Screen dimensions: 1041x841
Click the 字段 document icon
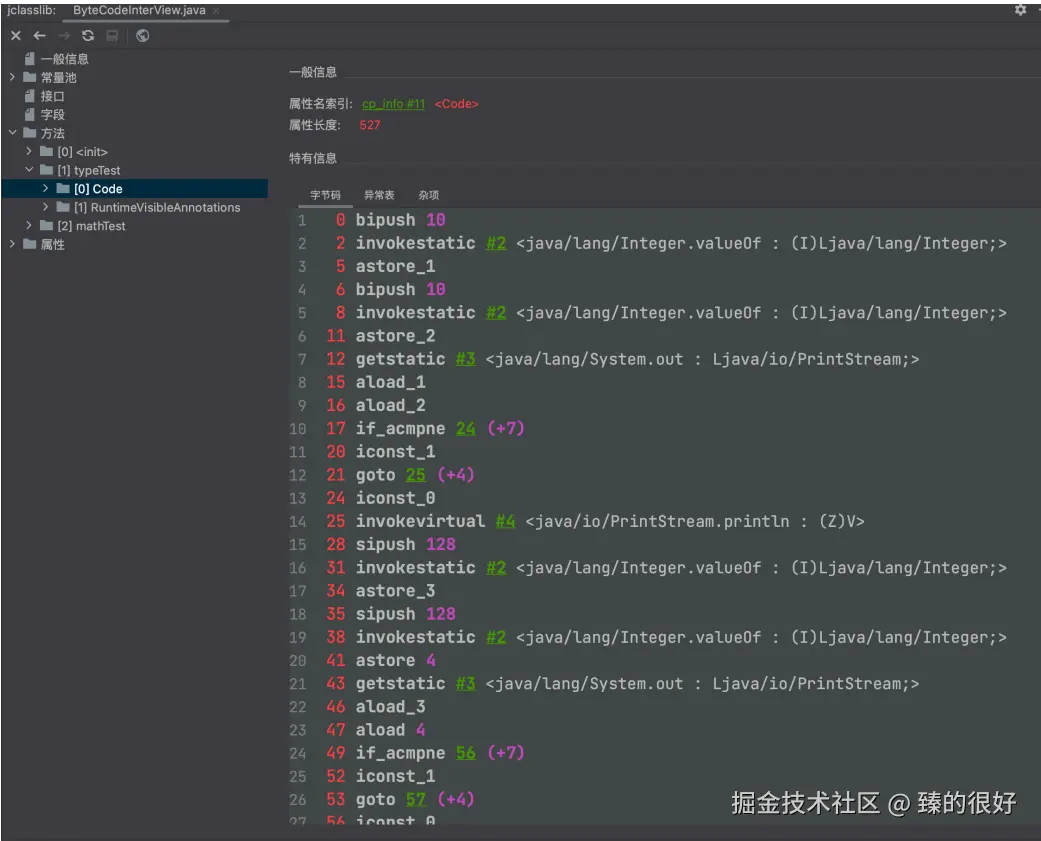click(29, 114)
